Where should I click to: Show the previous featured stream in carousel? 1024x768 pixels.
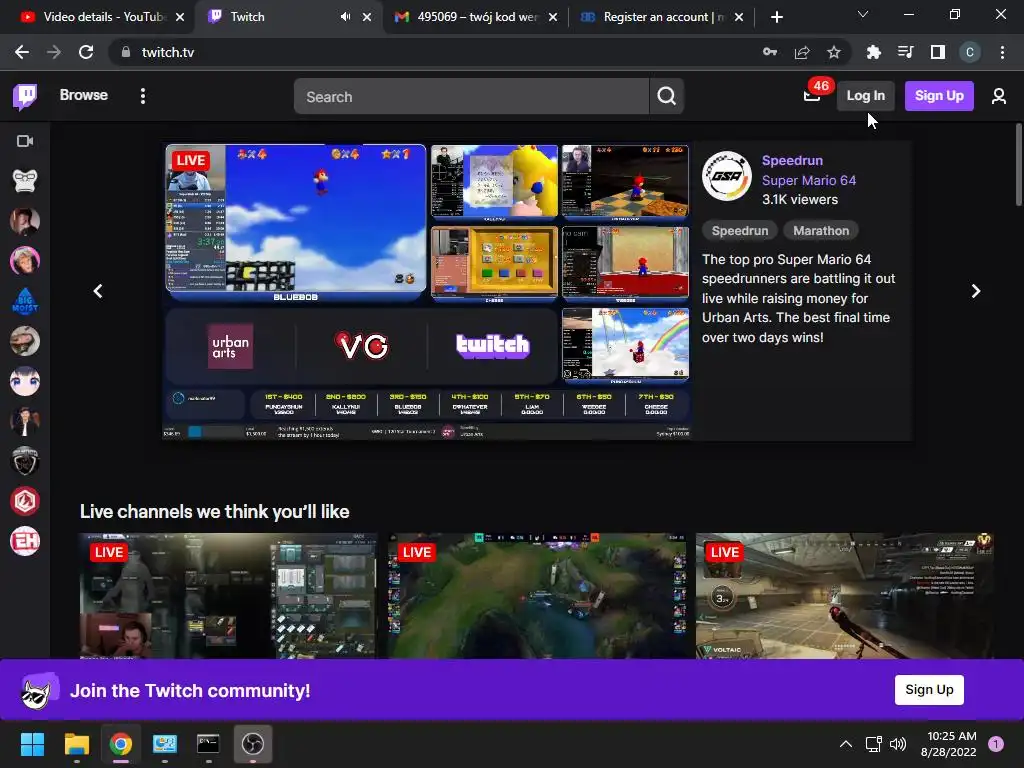point(98,291)
